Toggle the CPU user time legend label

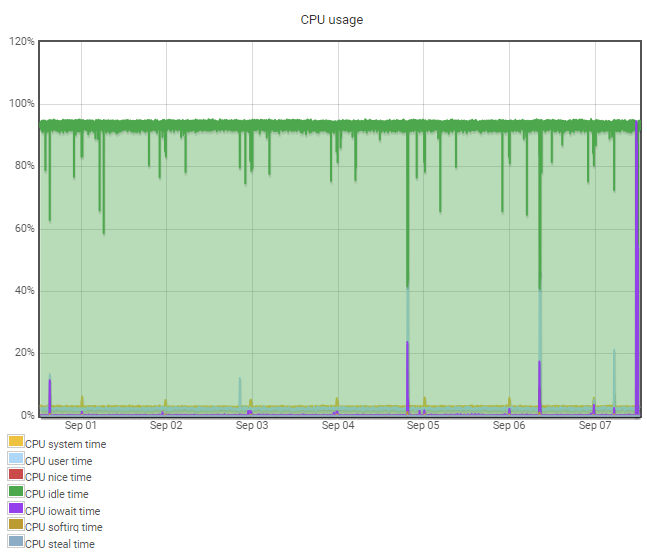(59, 461)
